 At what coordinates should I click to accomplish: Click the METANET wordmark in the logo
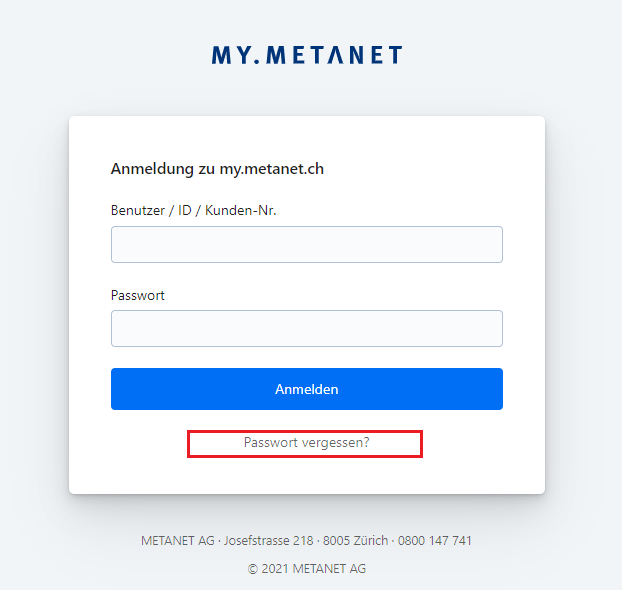tap(332, 55)
